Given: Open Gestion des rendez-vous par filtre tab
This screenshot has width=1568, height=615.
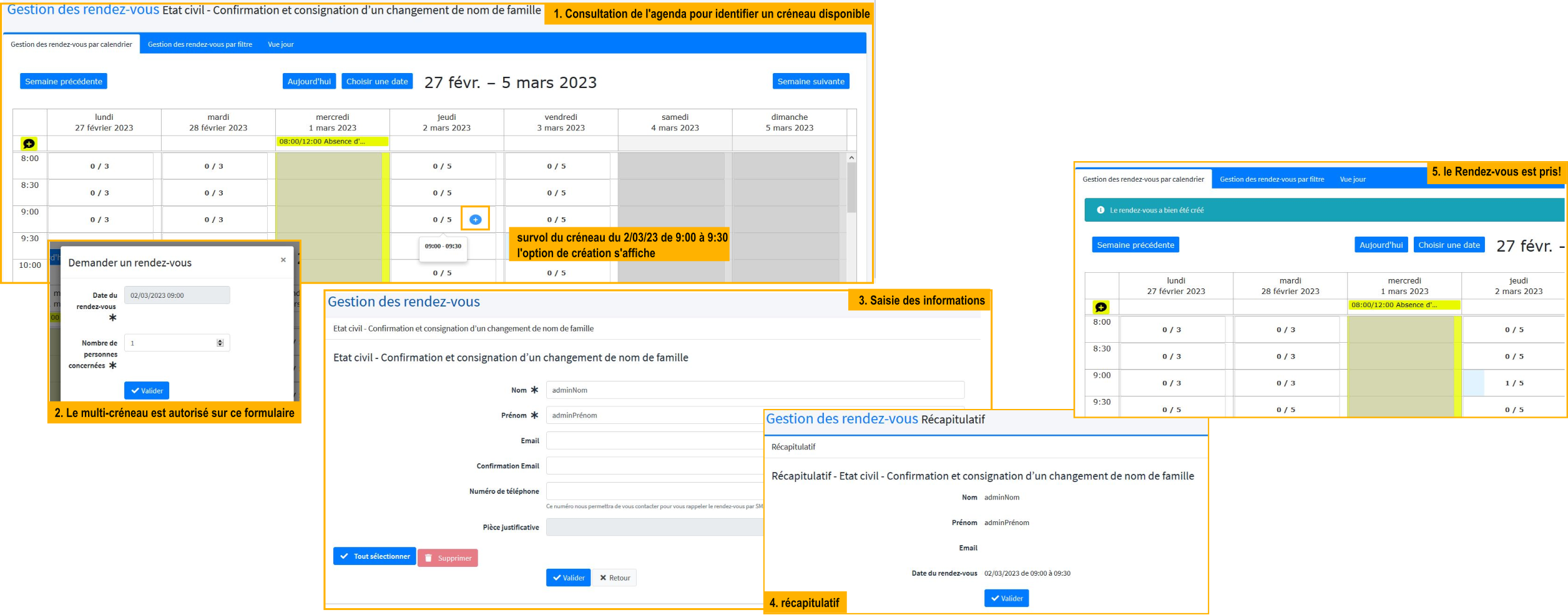Looking at the screenshot, I should [x=200, y=44].
